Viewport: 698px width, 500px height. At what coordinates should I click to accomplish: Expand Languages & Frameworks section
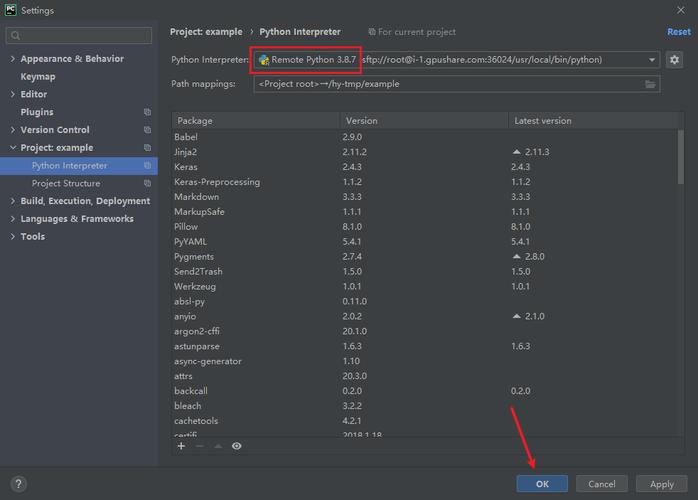tap(12, 219)
